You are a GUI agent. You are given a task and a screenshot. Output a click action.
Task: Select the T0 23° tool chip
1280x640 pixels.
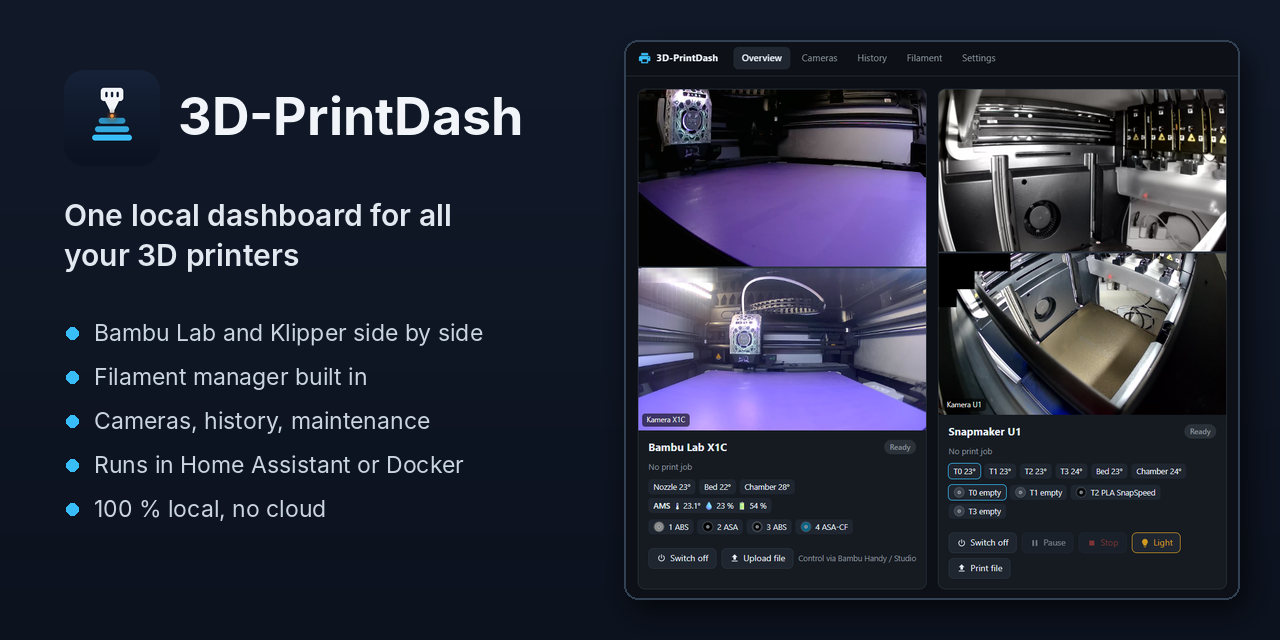[x=964, y=471]
